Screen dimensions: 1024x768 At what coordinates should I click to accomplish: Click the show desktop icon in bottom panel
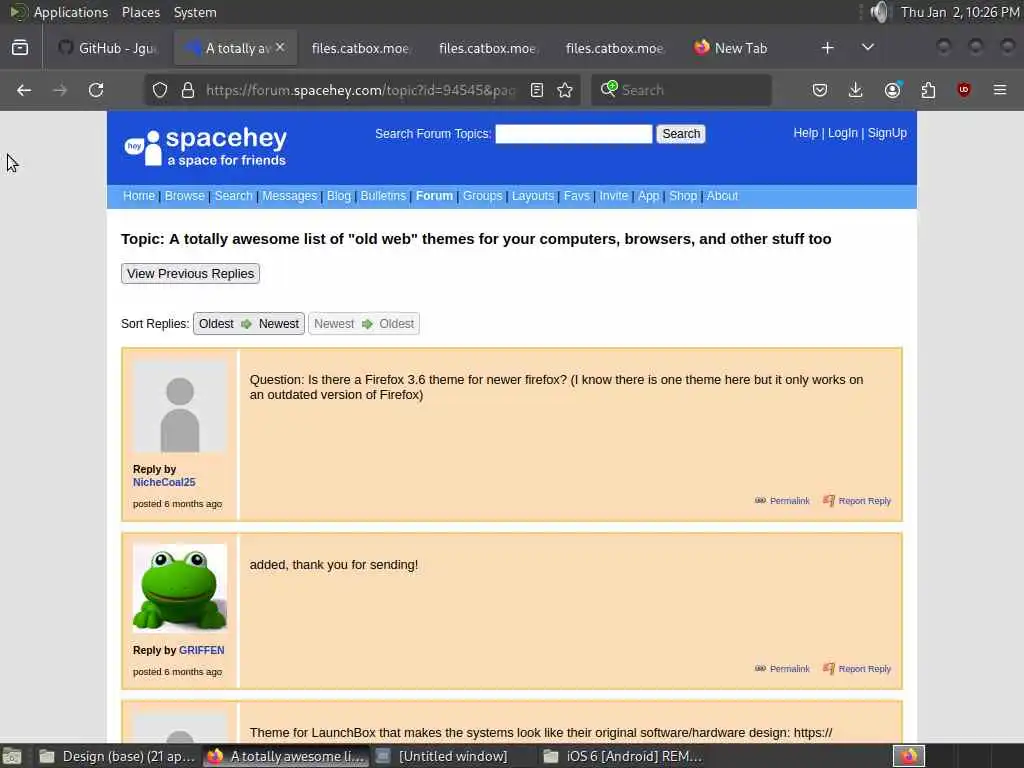12,756
